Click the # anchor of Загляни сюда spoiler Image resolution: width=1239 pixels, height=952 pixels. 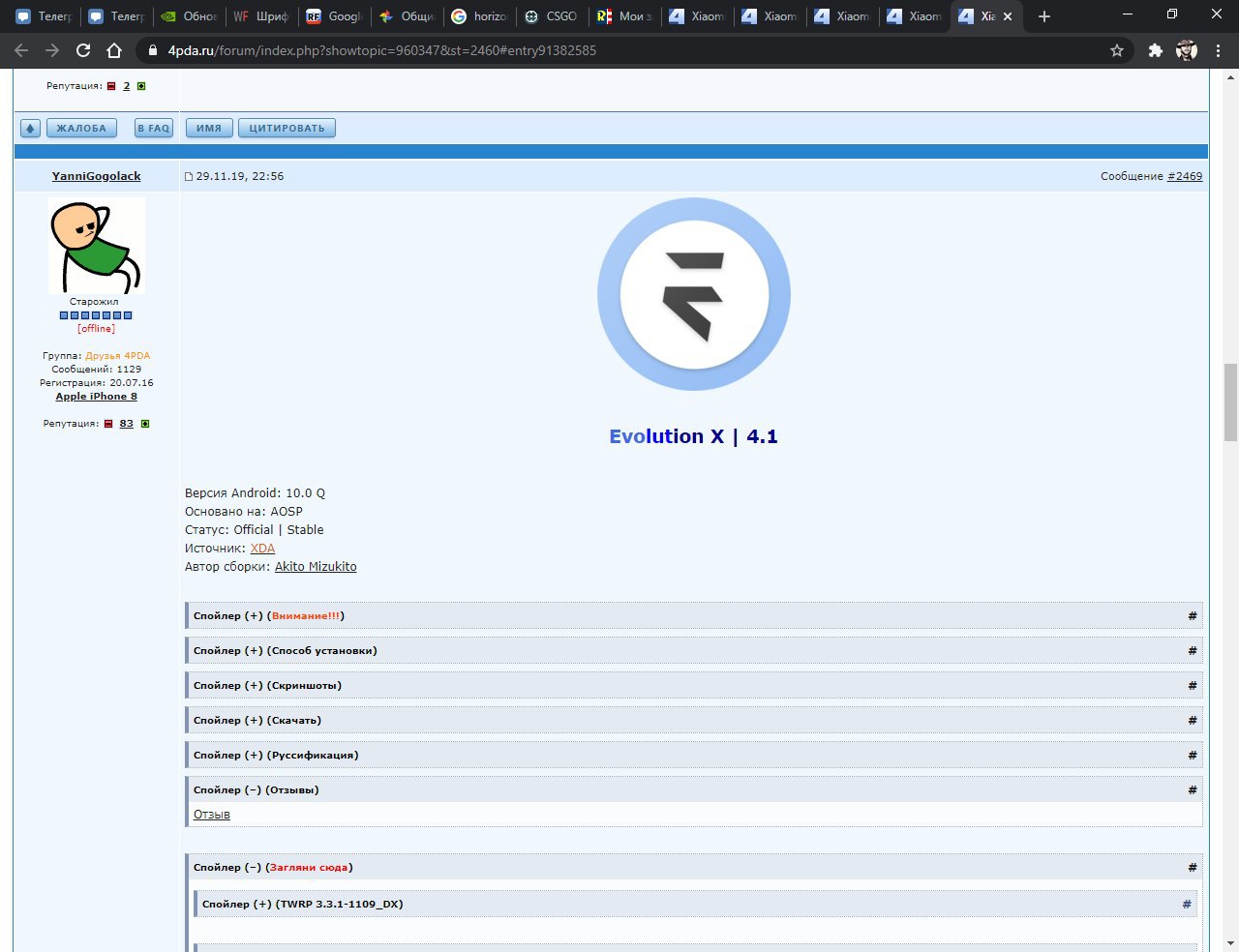tap(1193, 867)
